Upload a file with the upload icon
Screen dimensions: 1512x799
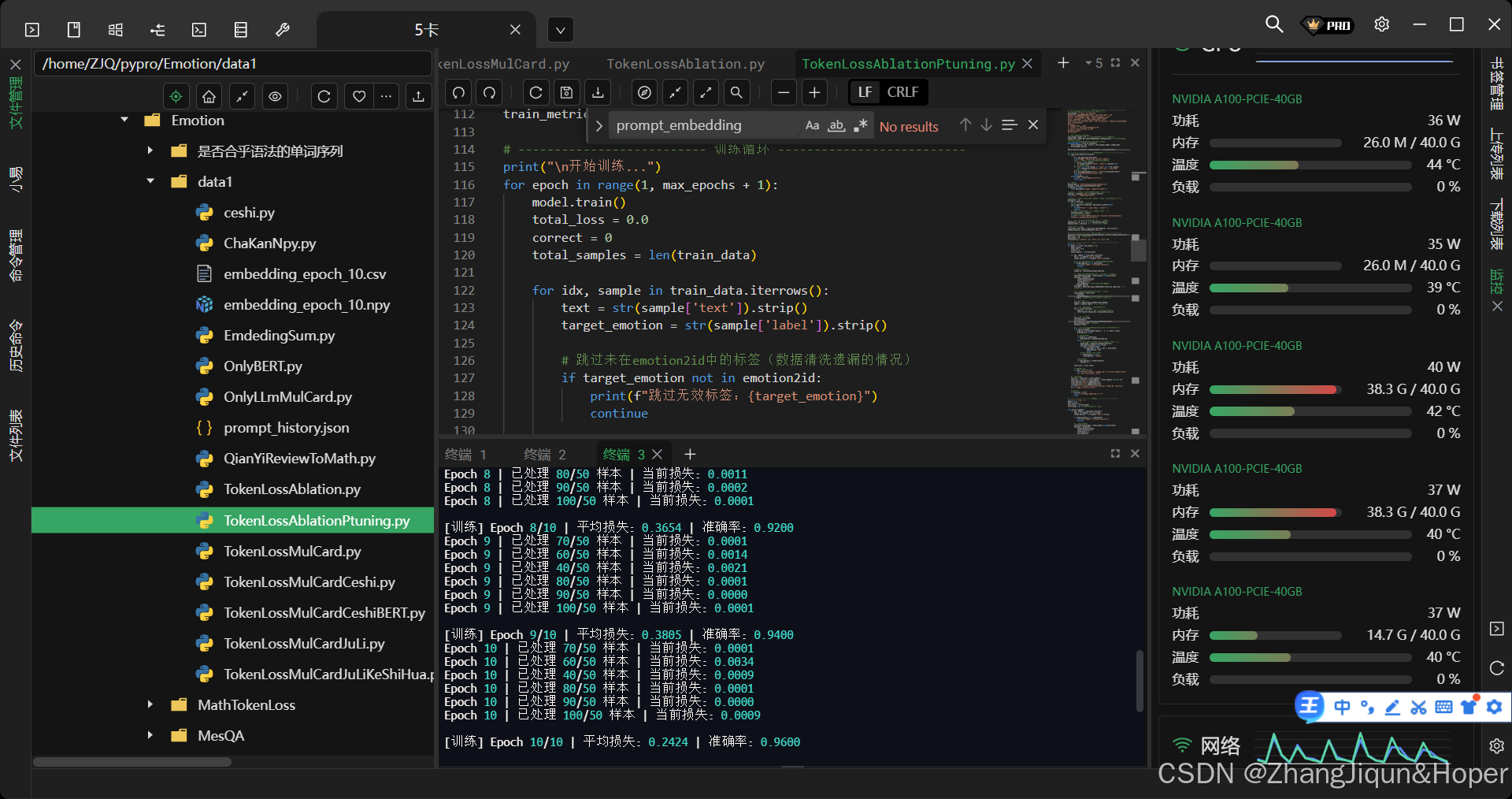(x=418, y=96)
